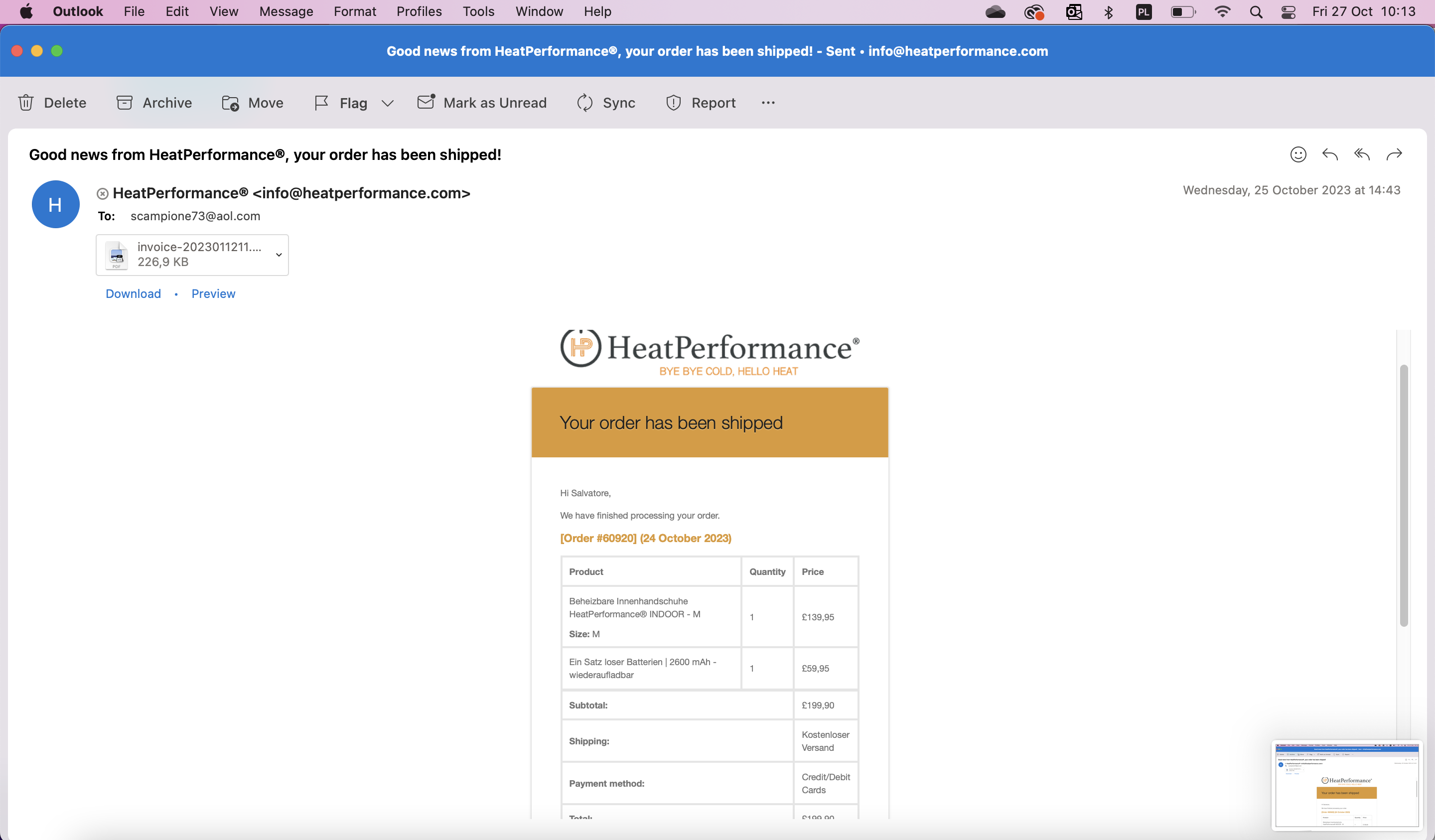This screenshot has height=840, width=1435.
Task: Click the date Wednesday, 25 October 2023
Action: point(1291,190)
